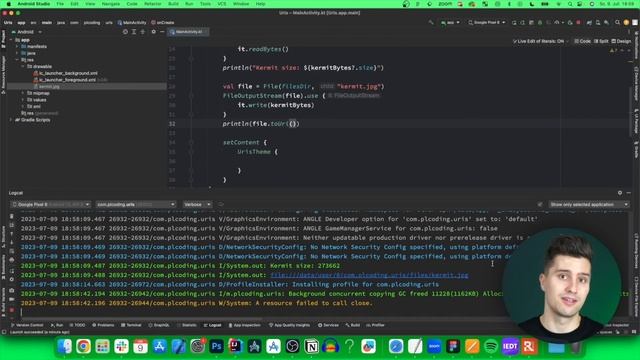Select kermit.jpg in the project tree
Screen dimensions: 640x360
49,87
